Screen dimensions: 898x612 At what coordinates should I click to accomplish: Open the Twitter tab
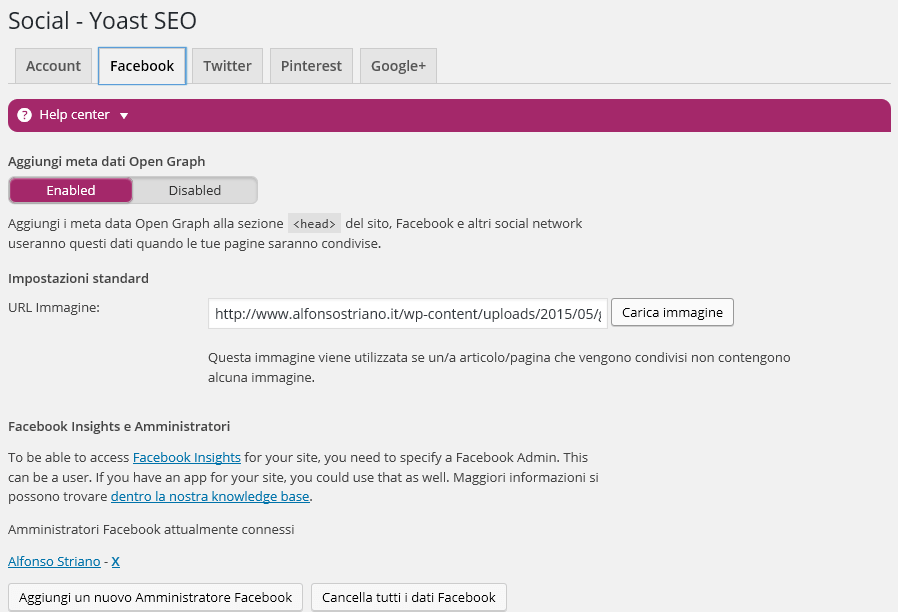227,66
